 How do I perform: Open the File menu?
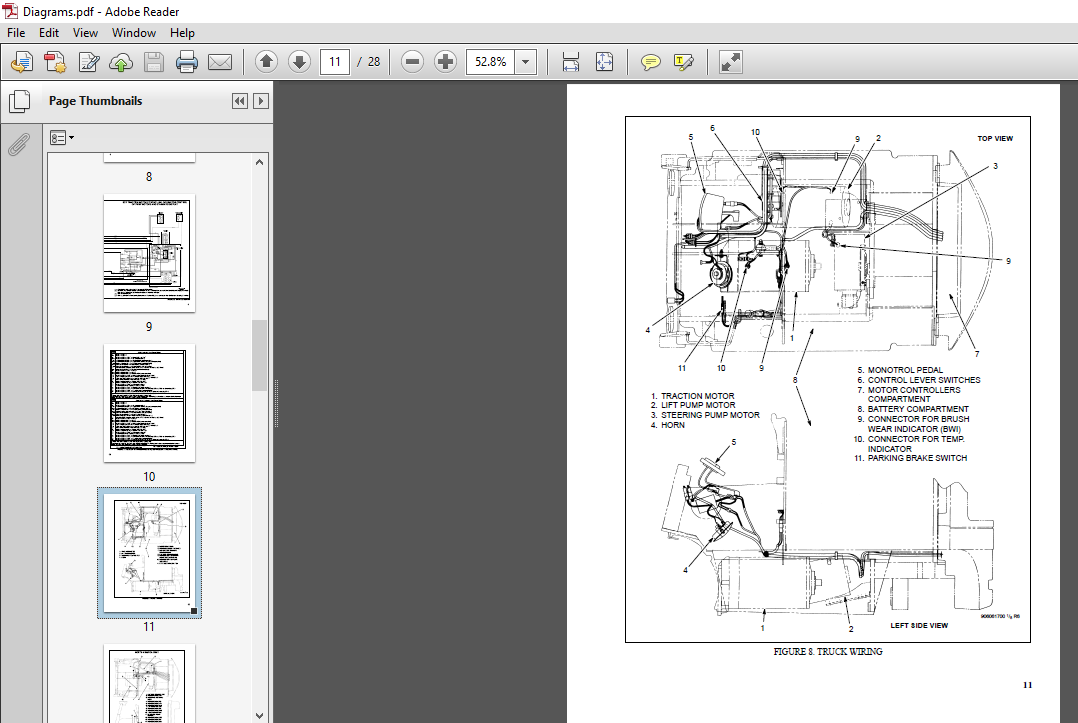(x=16, y=32)
